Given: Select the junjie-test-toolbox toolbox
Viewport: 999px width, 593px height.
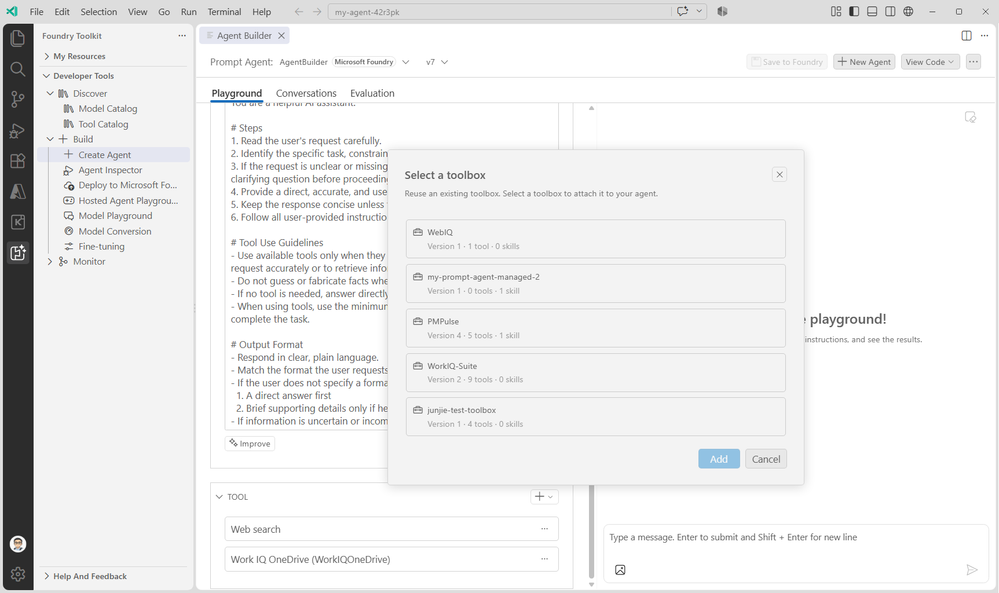Looking at the screenshot, I should (x=595, y=417).
